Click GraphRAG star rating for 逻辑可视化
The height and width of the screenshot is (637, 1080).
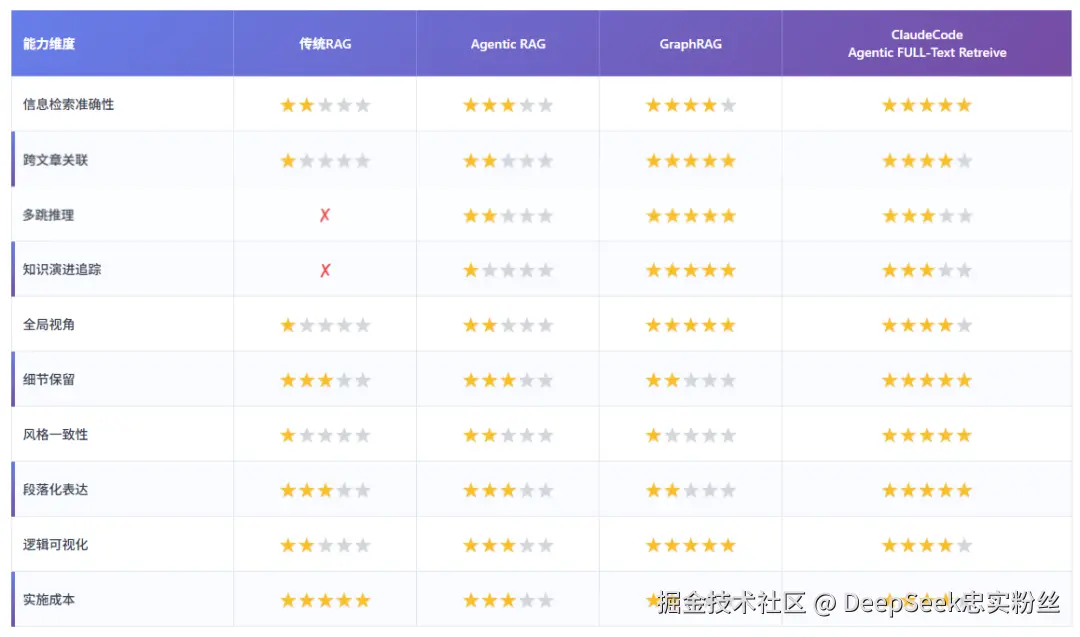click(691, 546)
